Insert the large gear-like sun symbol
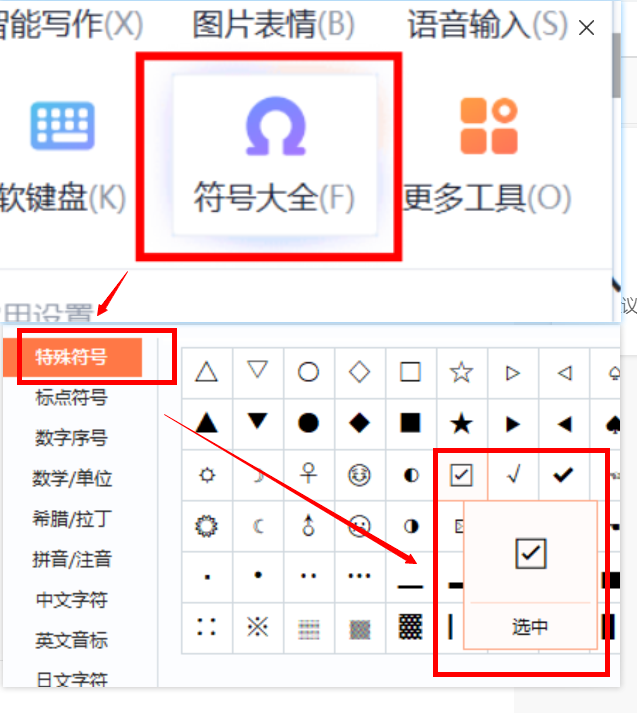 point(207,527)
